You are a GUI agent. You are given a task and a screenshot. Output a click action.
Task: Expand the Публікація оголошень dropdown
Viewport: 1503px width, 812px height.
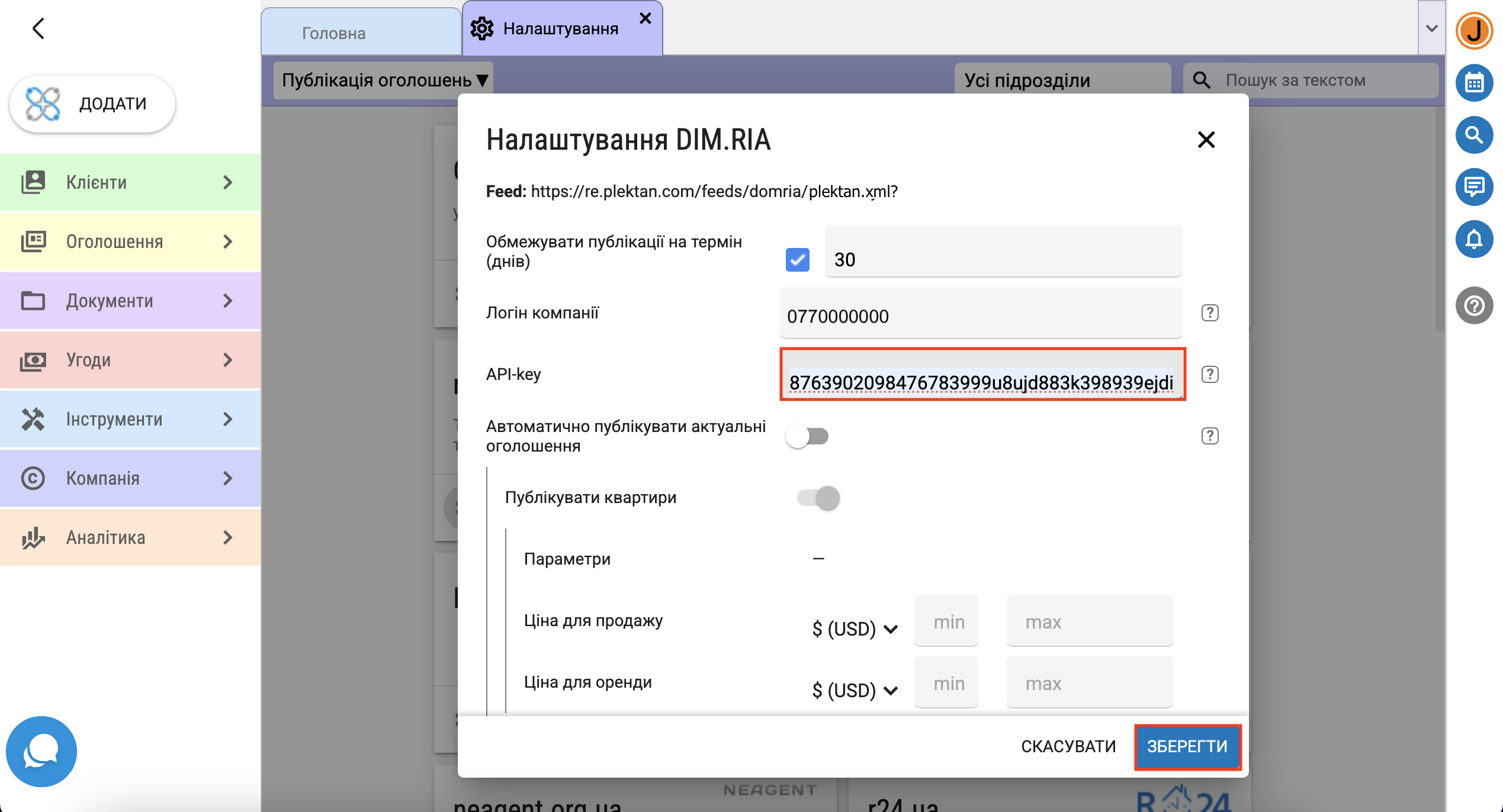[x=384, y=80]
